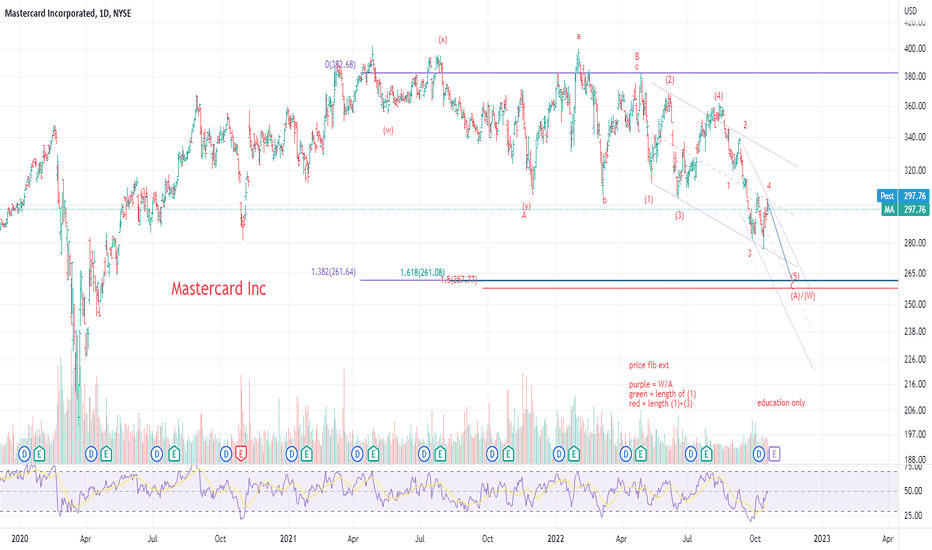Select the (x) wave label
Viewport: 932px width, 550px height.
point(443,39)
